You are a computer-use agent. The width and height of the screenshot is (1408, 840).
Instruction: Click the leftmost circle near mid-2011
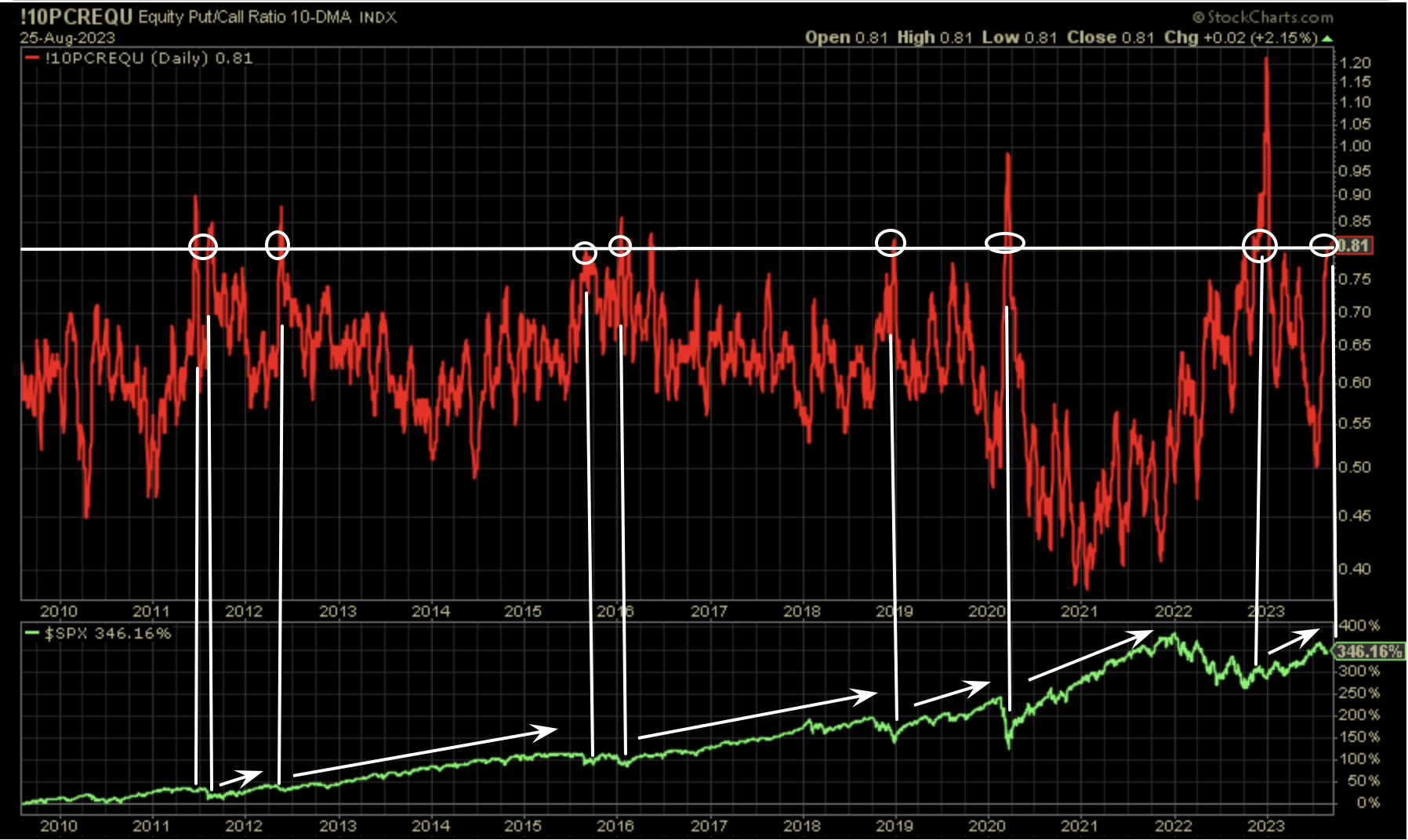[203, 247]
